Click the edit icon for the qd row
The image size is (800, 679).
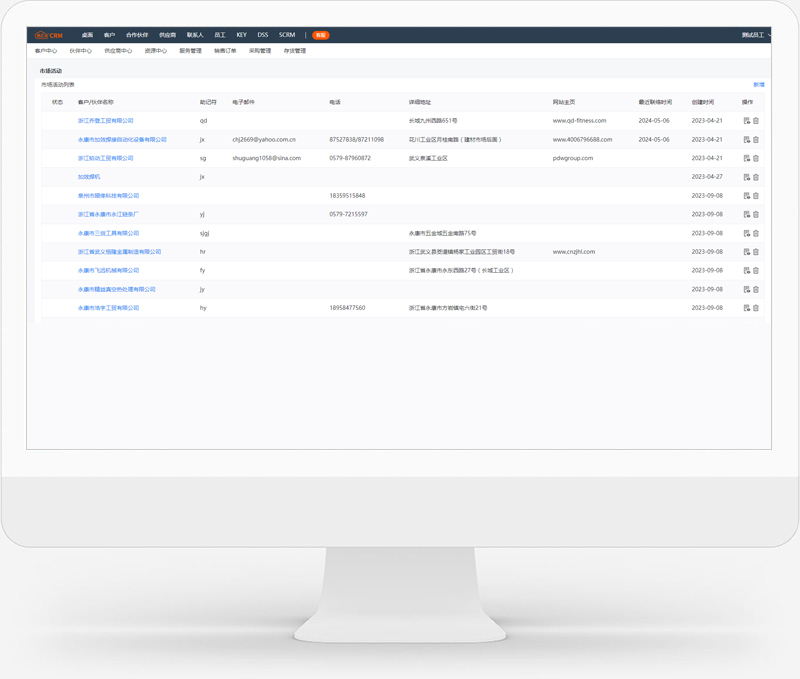[746, 121]
